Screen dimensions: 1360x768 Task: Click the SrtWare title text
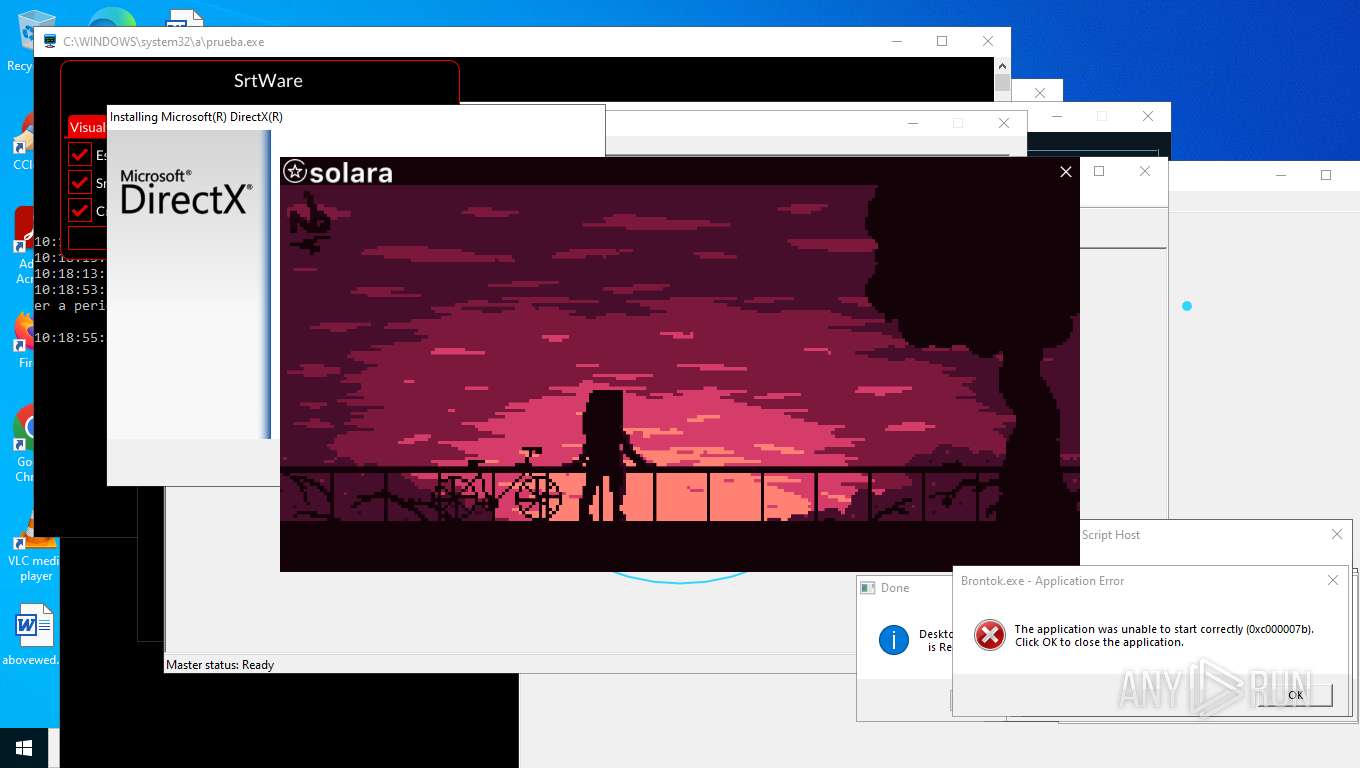tap(268, 81)
